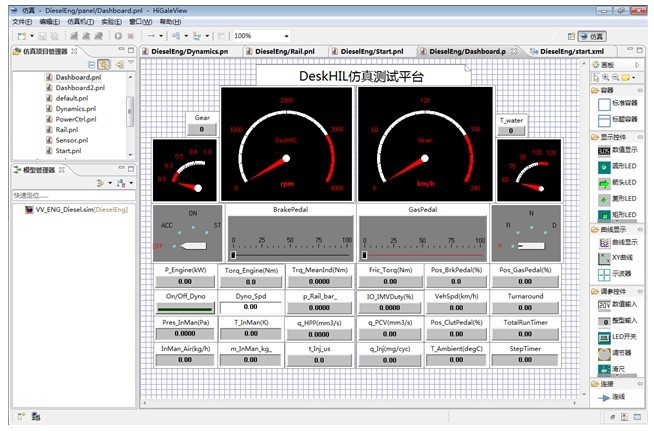654x431 pixels.
Task: Collapse the 显示控件 palette group
Action: point(640,137)
